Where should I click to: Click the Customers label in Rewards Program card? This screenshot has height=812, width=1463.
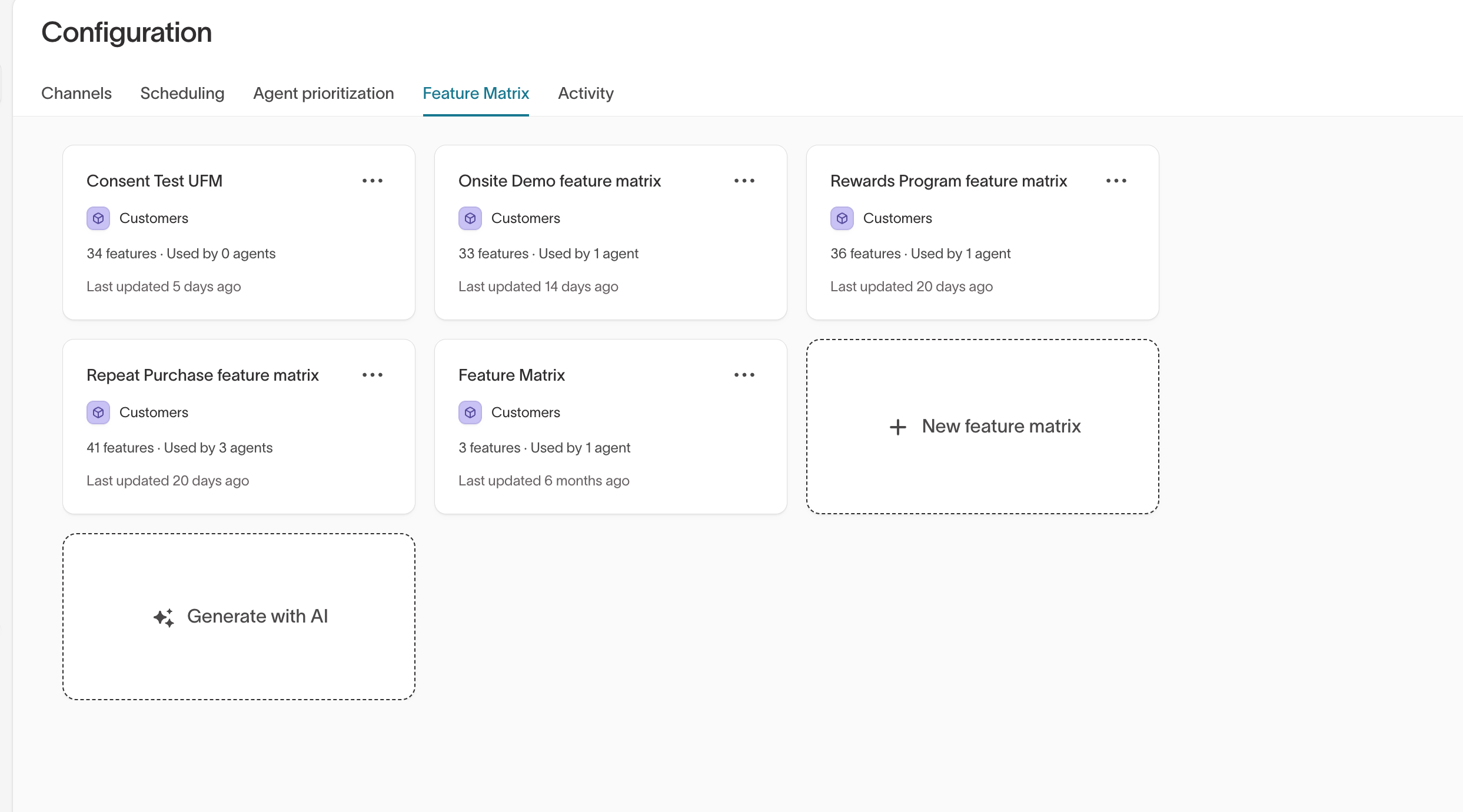[897, 218]
